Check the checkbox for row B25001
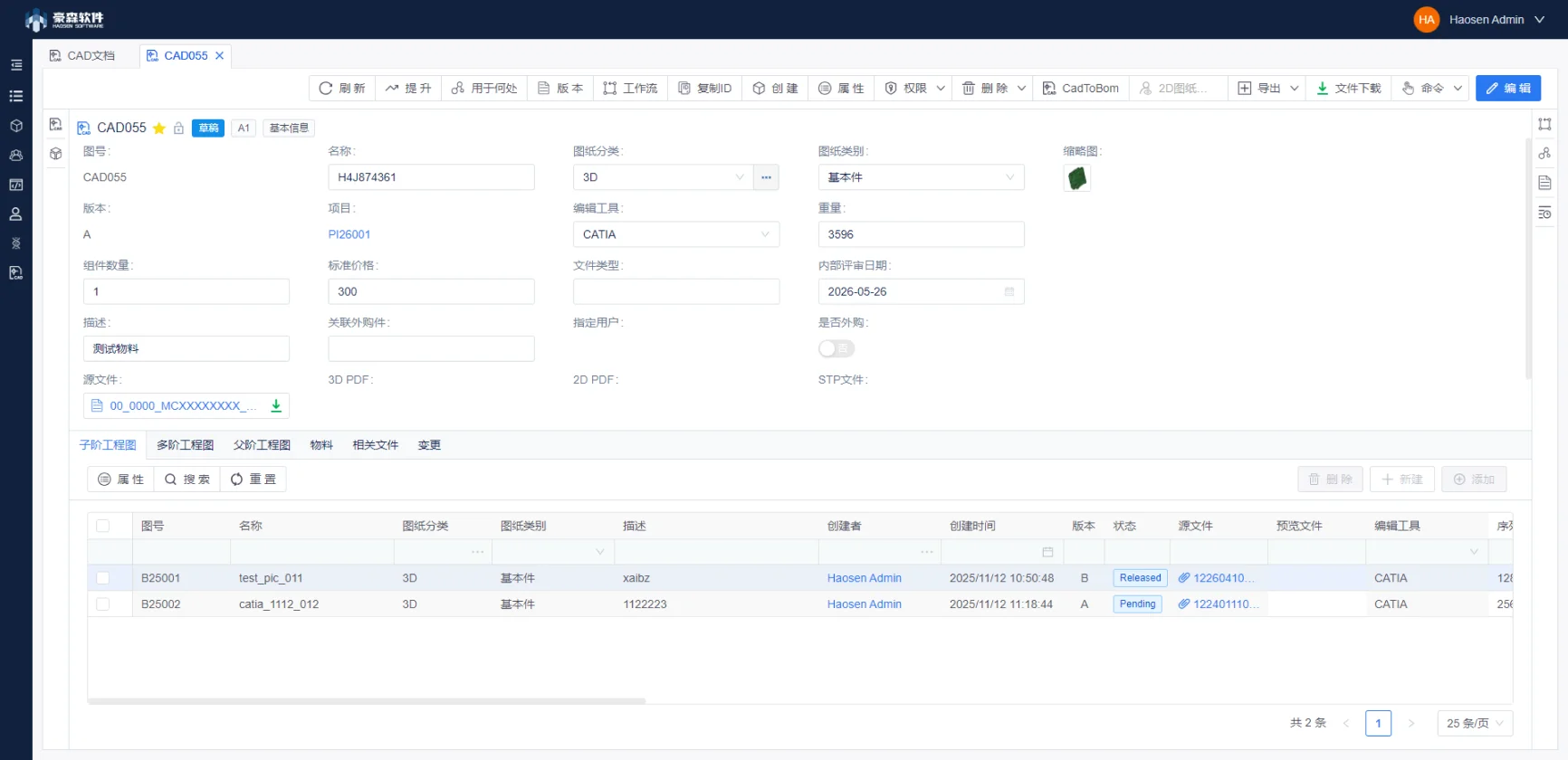 coord(102,578)
